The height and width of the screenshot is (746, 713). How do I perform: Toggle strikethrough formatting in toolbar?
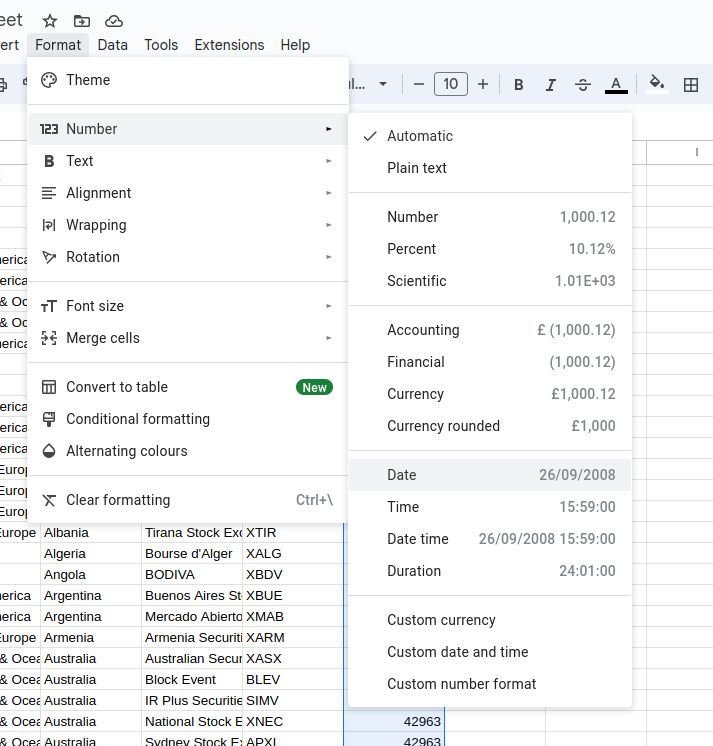582,85
